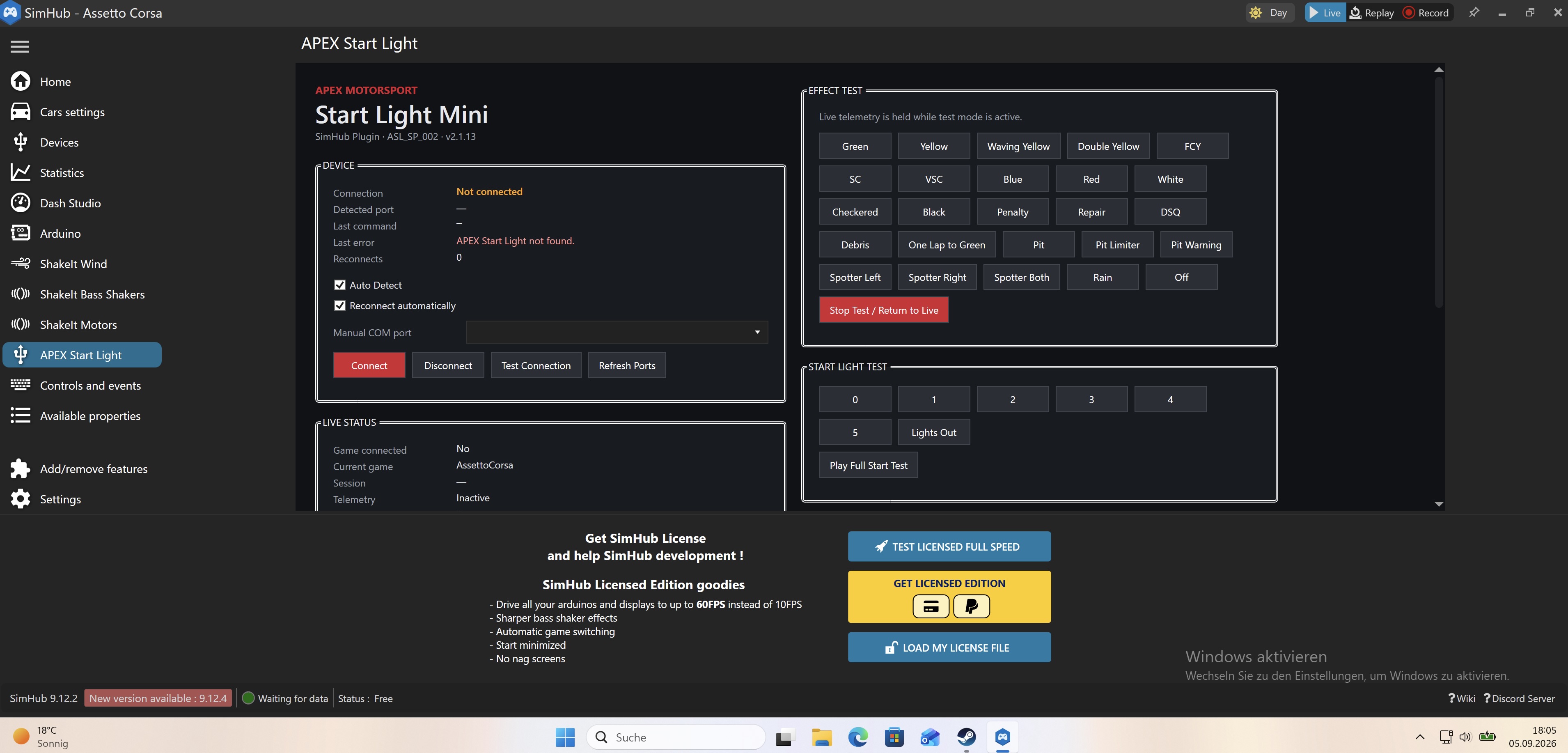Click the Disconnect button
This screenshot has width=1568, height=753.
[447, 365]
